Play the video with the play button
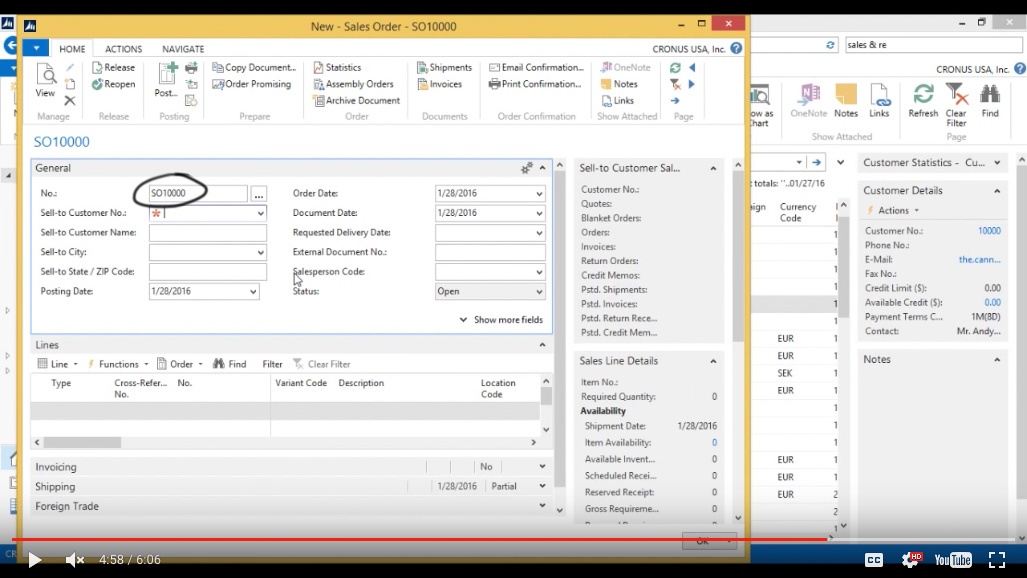 [35, 560]
